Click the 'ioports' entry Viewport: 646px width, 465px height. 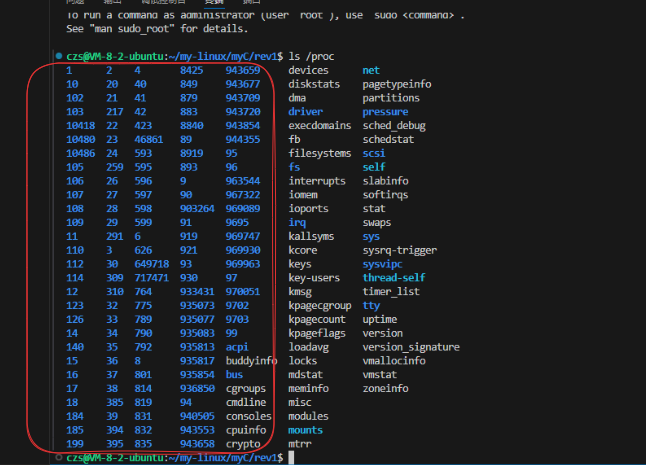(x=308, y=209)
